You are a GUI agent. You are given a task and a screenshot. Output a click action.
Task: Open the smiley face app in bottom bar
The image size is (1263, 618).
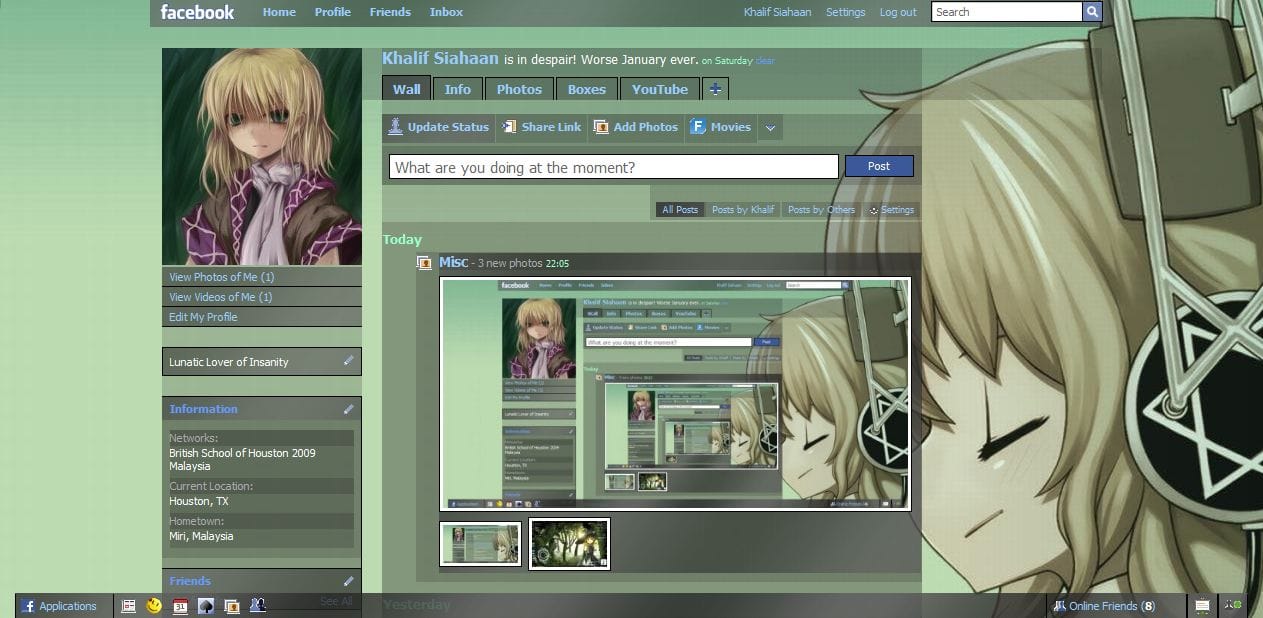pos(154,605)
